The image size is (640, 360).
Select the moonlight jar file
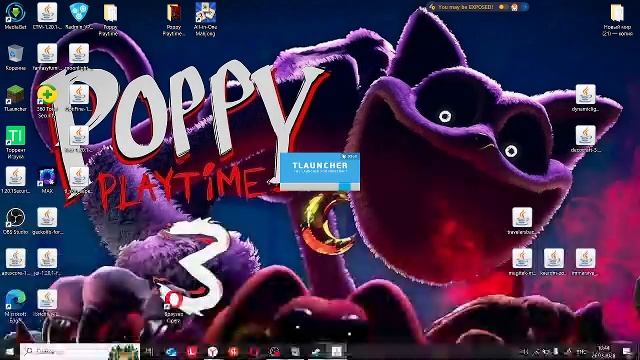coord(79,58)
